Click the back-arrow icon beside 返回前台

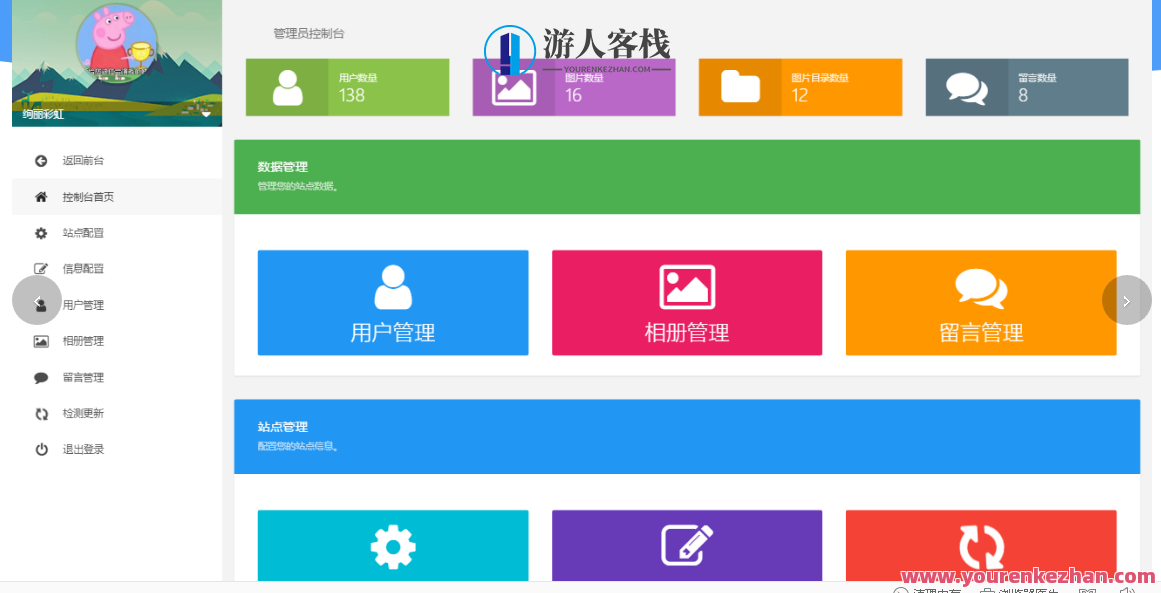(x=40, y=160)
